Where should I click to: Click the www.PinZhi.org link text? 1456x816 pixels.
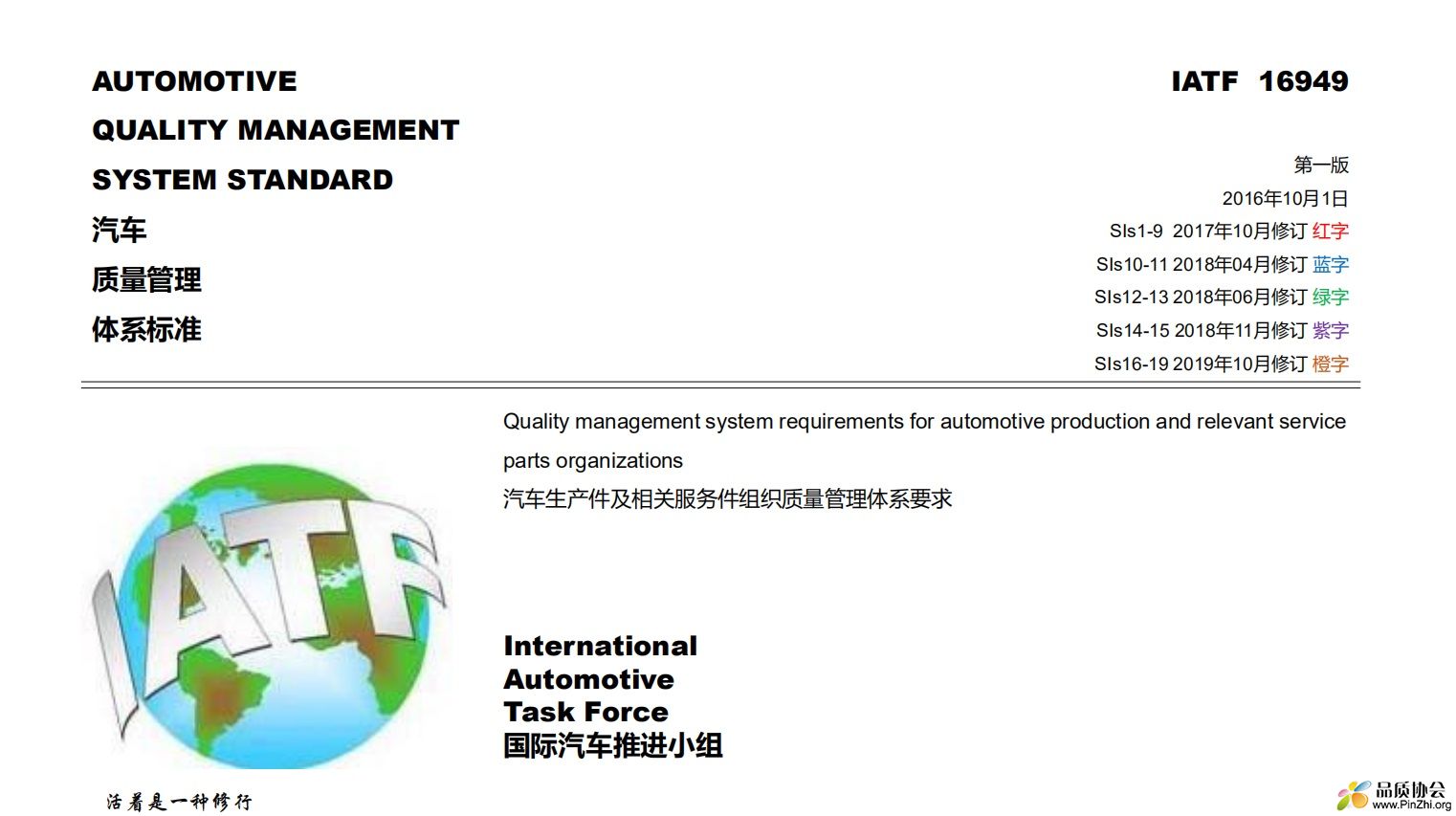pyautogui.click(x=1411, y=805)
